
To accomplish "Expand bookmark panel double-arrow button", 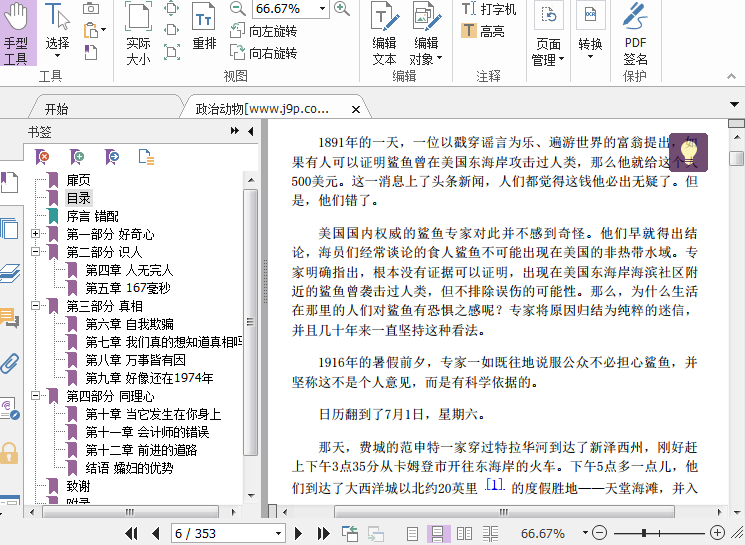I will pos(235,131).
